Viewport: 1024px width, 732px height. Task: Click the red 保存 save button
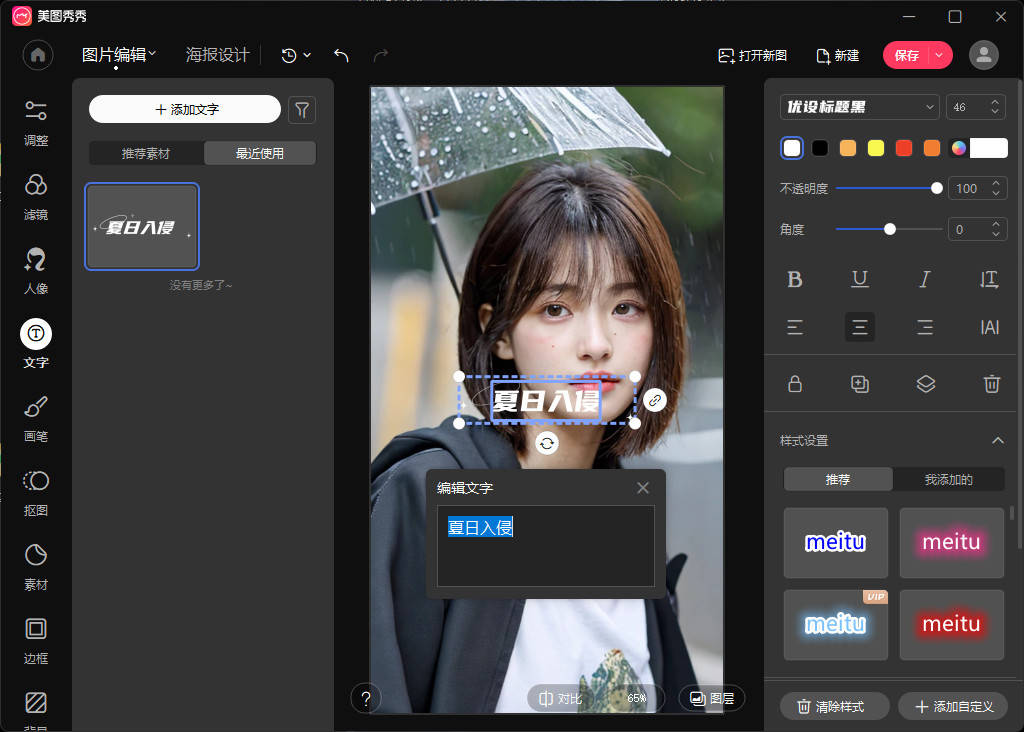906,56
